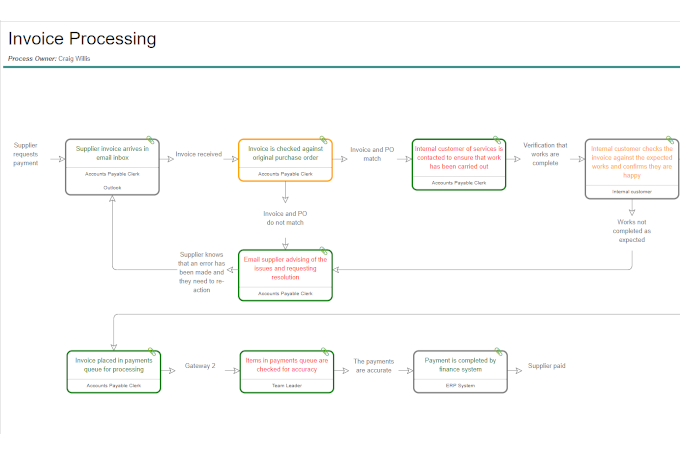Viewport: 680px width, 454px height.
Task: Select 'Supplier invoice arrives in email inbox' activity
Action: pyautogui.click(x=112, y=167)
